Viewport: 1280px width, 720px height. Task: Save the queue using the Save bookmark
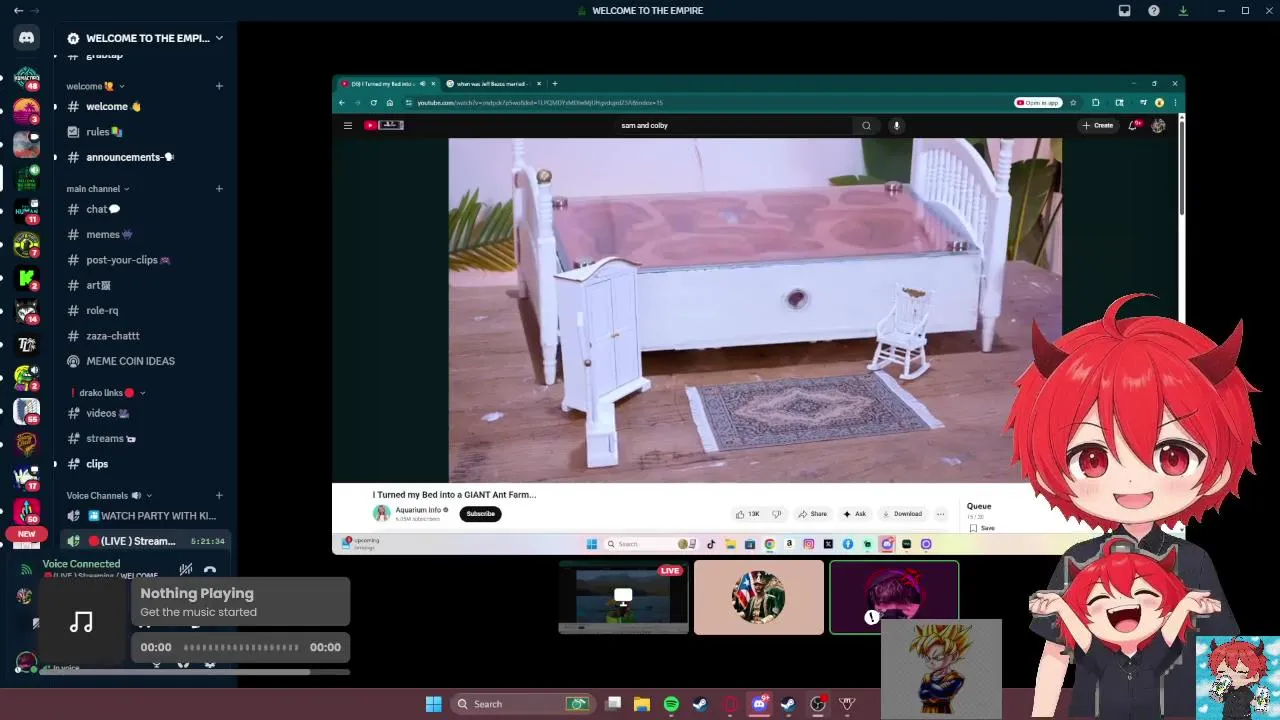[x=982, y=528]
